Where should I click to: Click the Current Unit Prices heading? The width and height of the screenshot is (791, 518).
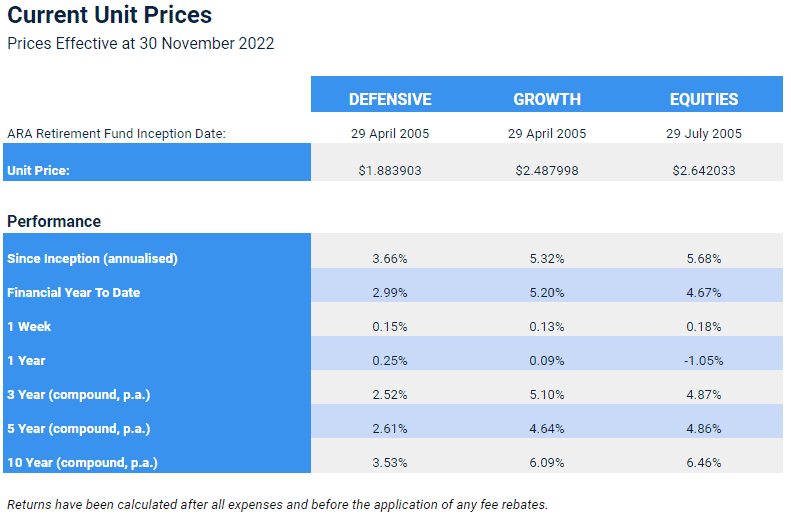coord(109,15)
